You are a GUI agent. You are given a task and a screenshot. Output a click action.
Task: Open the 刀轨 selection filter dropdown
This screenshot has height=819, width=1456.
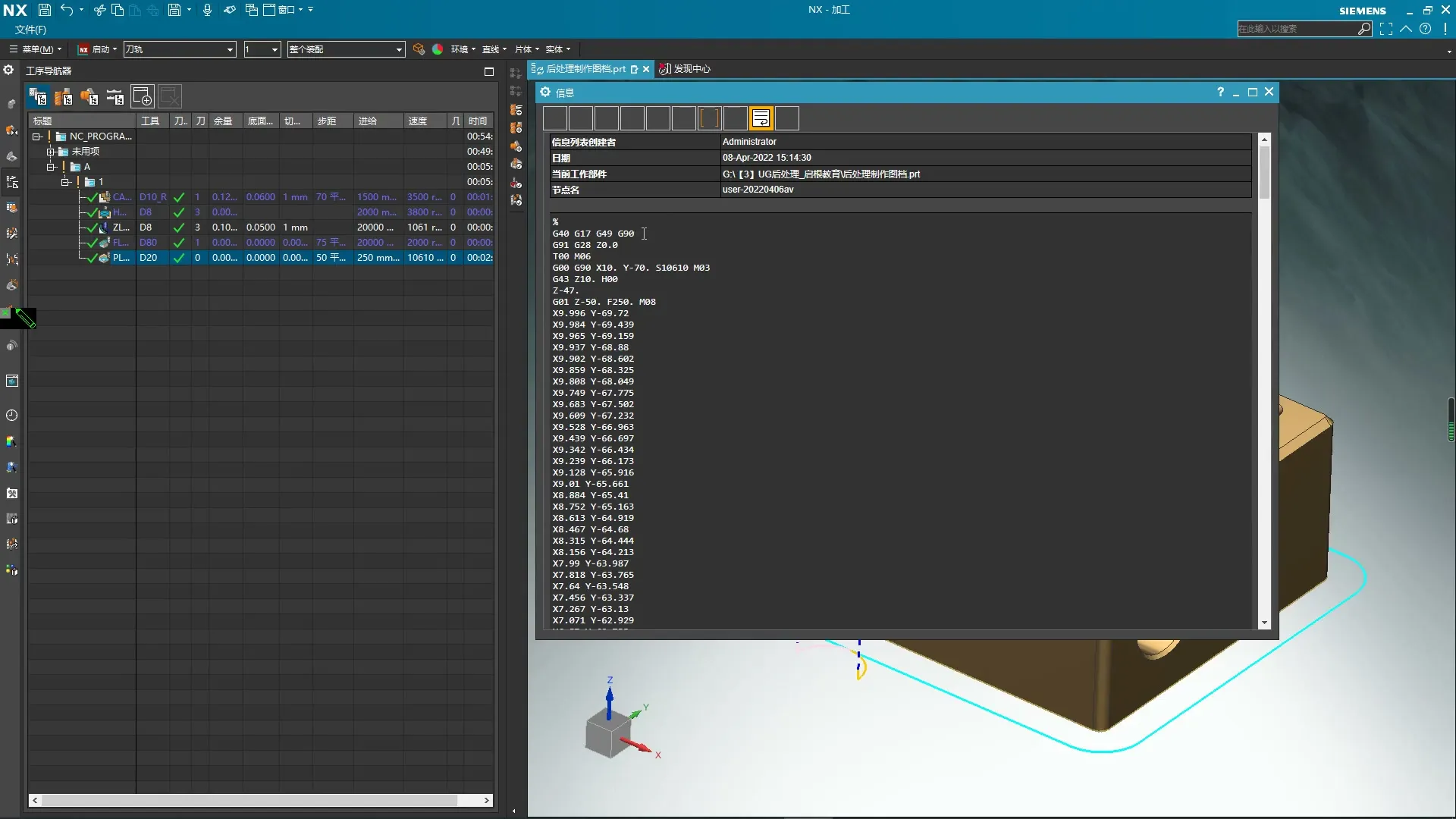tap(230, 49)
